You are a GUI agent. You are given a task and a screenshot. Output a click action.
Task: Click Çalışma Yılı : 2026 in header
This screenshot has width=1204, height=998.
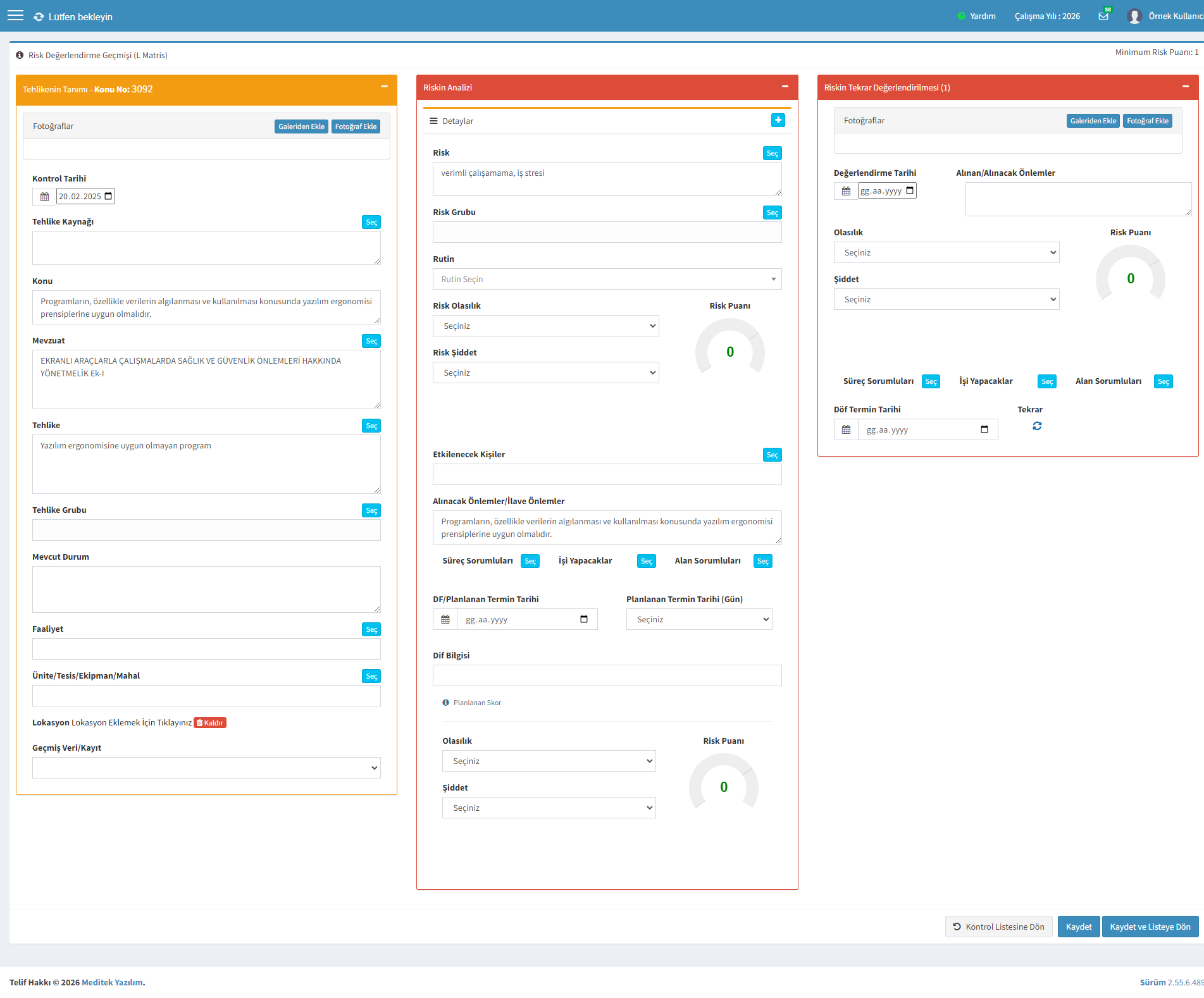coord(1047,16)
